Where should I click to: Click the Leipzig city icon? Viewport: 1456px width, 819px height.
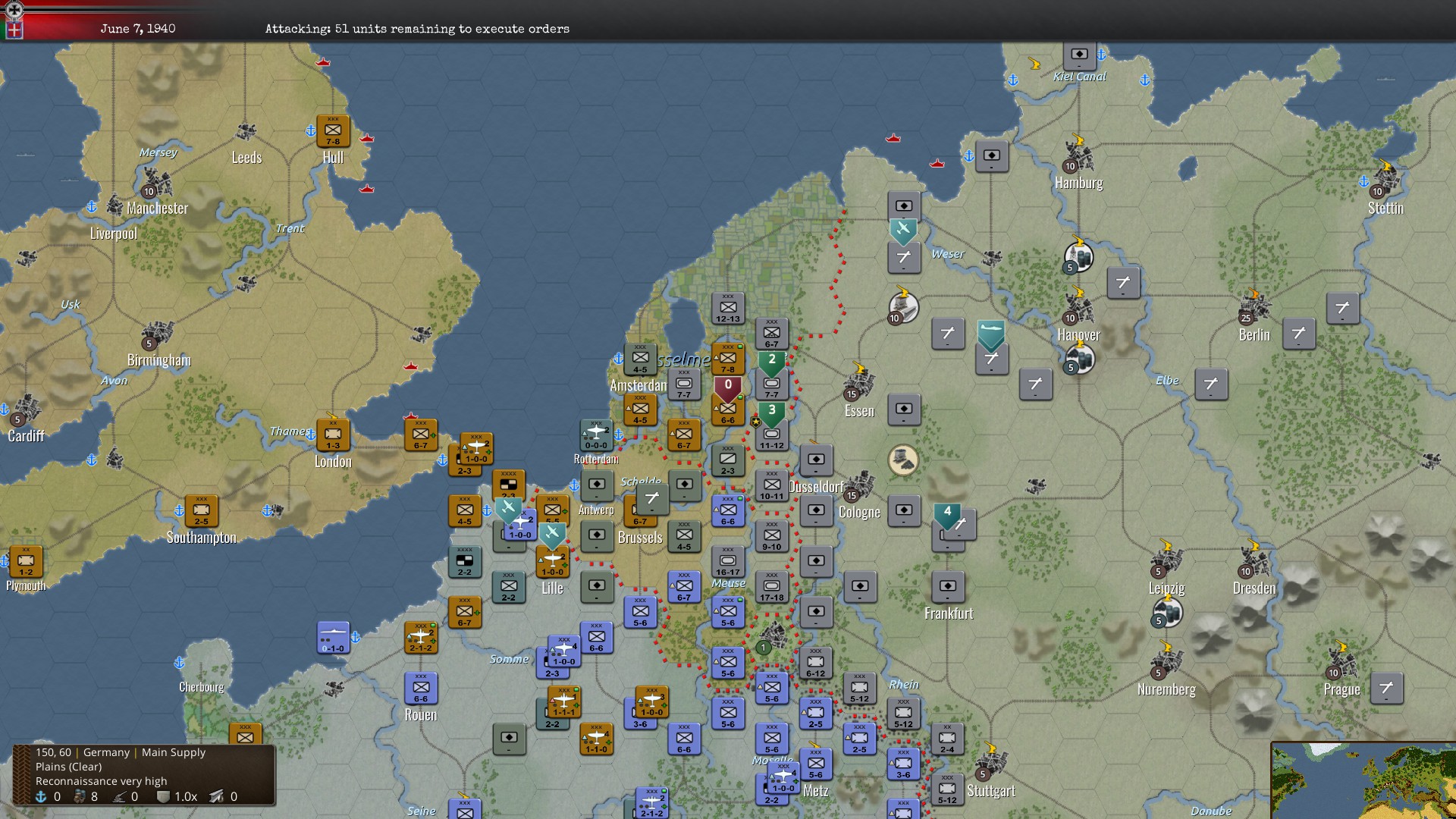tap(1166, 561)
